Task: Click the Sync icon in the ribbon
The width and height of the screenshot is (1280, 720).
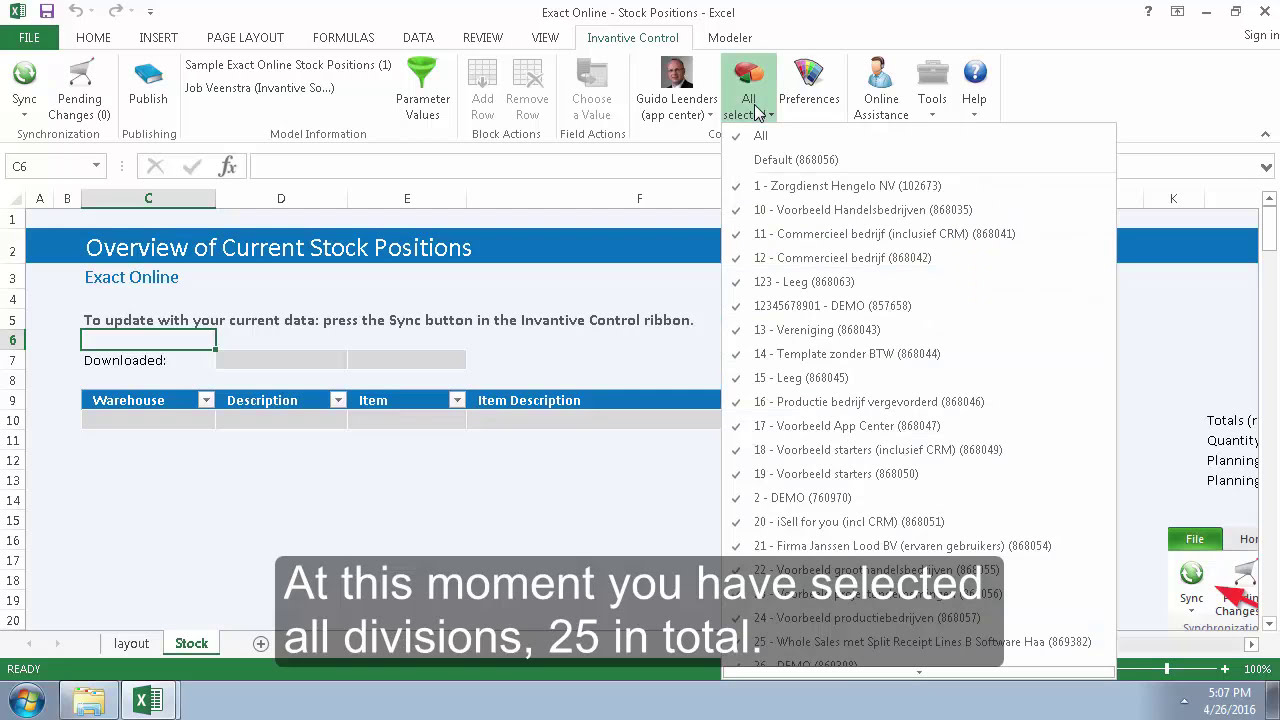Action: point(24,75)
